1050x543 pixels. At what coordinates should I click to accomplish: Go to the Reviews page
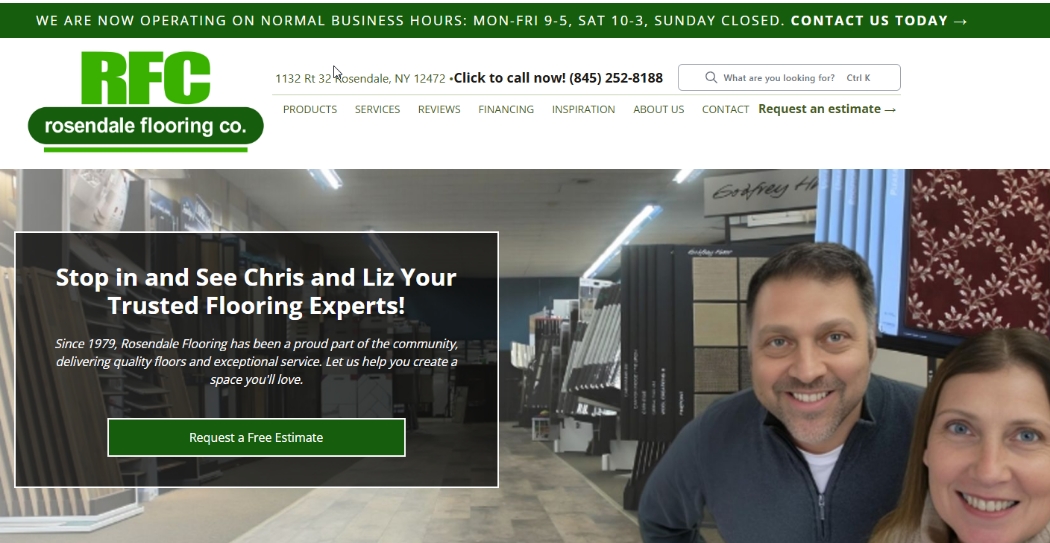click(439, 109)
